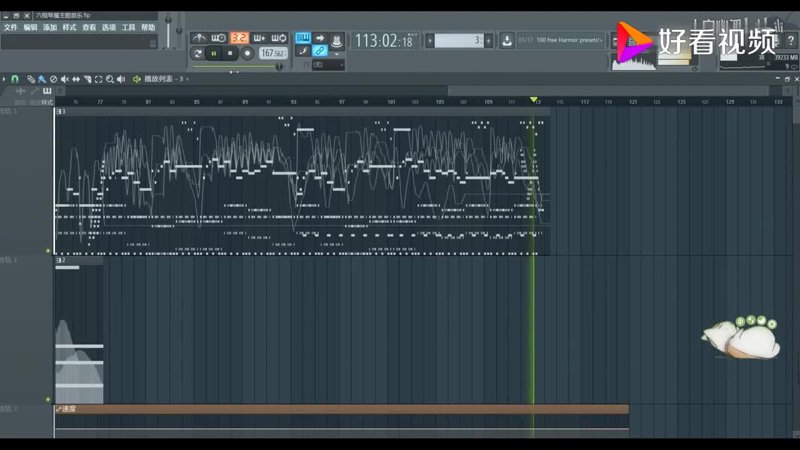
Task: Toggle mute switch on the second track
Action: 48,399
